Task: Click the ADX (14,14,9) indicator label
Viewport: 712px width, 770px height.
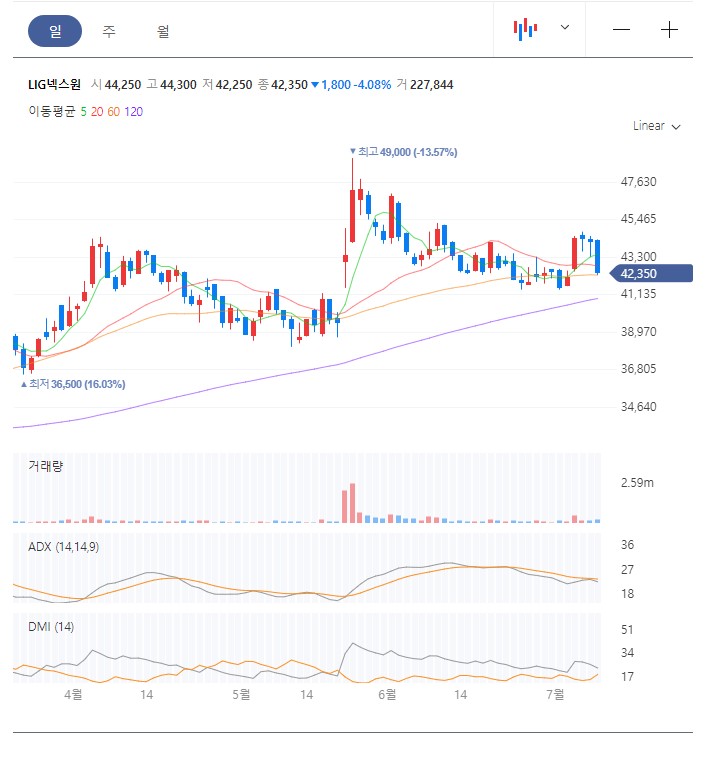Action: [x=63, y=547]
